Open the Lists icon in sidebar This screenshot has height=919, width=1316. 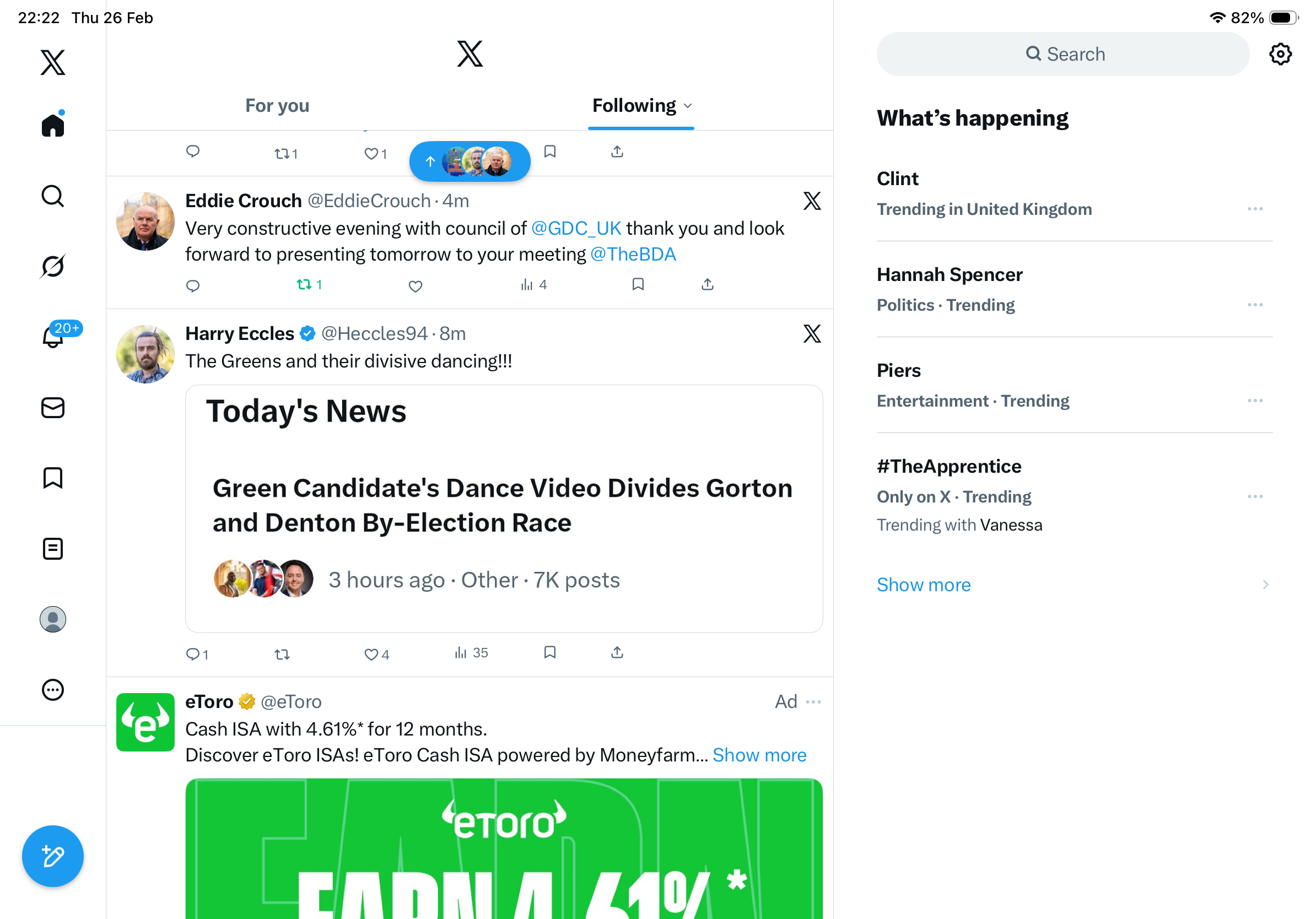pyautogui.click(x=53, y=549)
